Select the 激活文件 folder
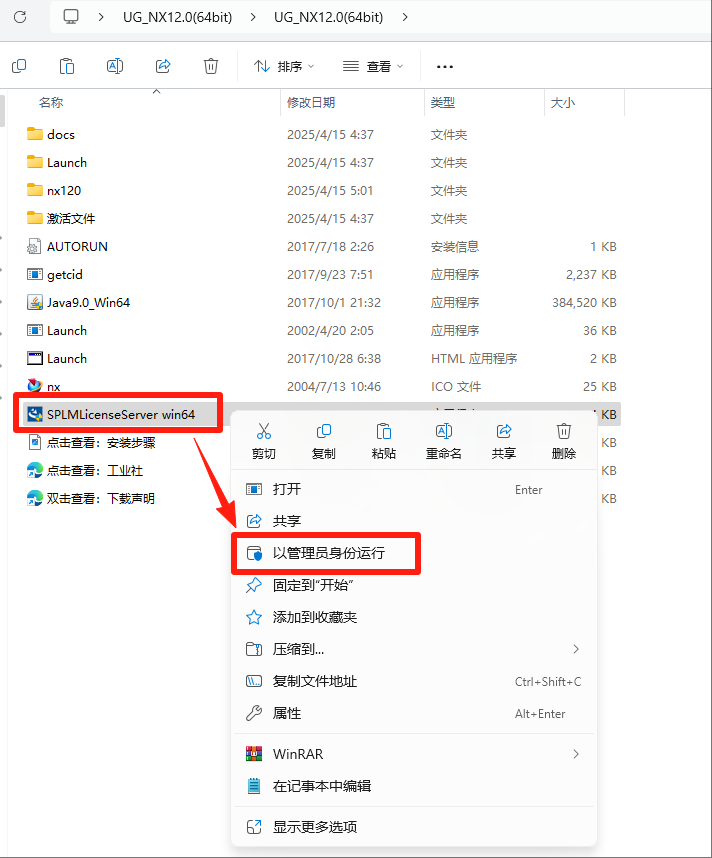Screen dimensions: 712x858 click(x=71, y=218)
